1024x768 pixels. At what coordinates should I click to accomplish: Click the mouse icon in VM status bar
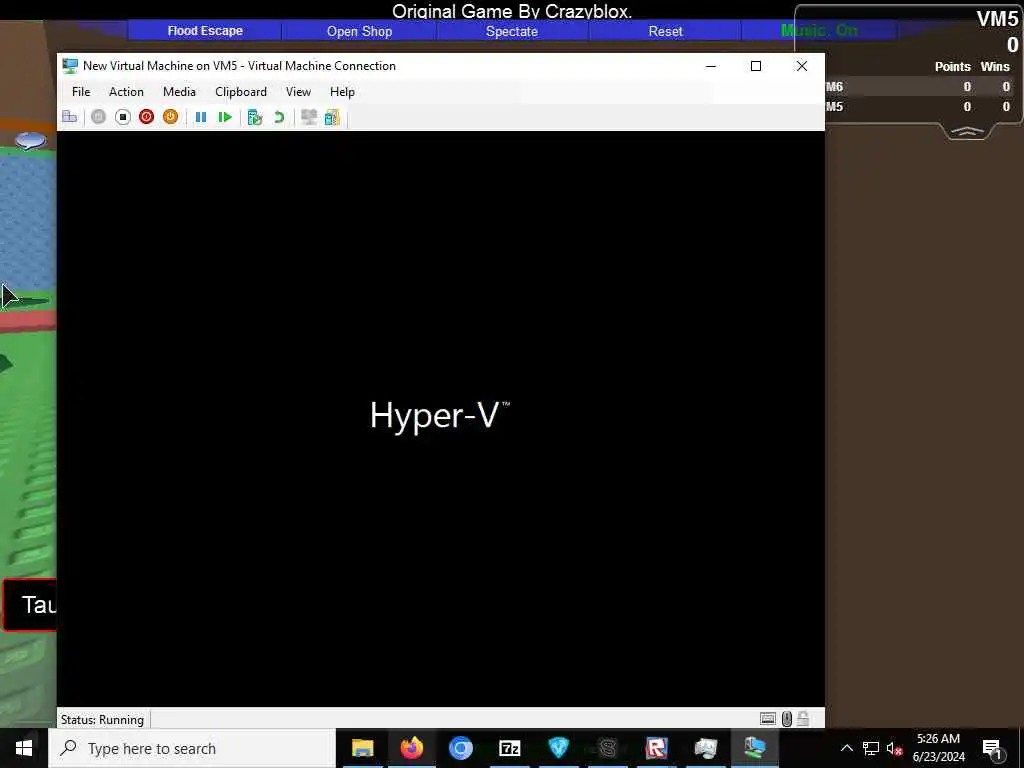click(787, 719)
